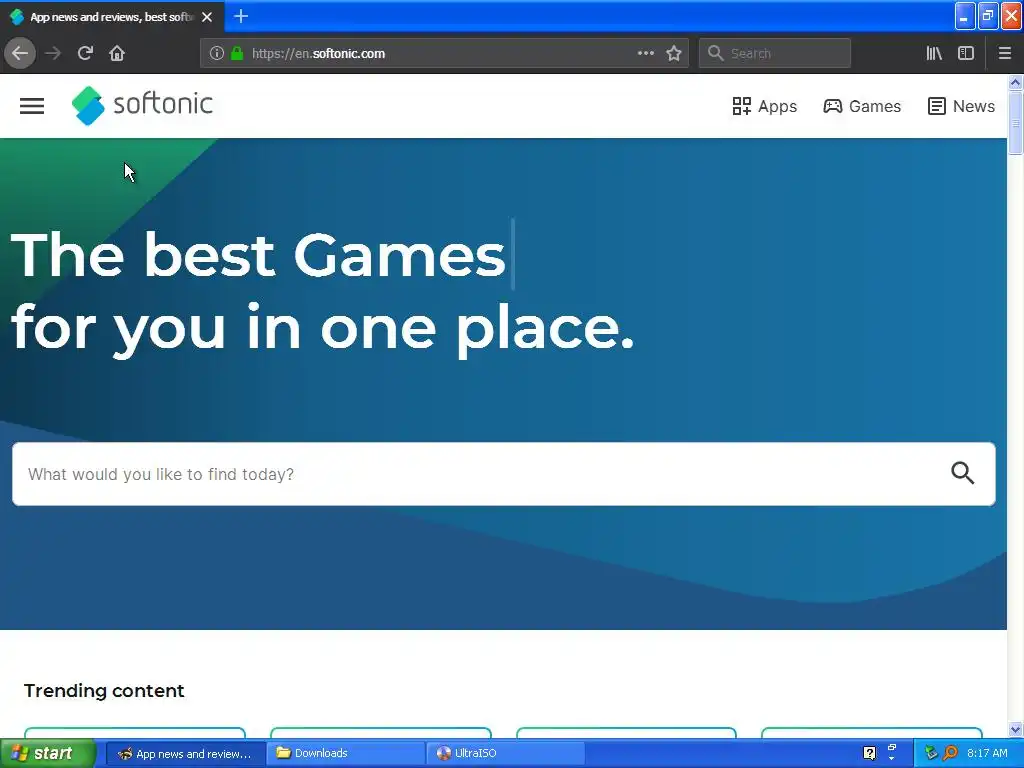Reload the current page
The width and height of the screenshot is (1024, 768).
click(x=85, y=53)
